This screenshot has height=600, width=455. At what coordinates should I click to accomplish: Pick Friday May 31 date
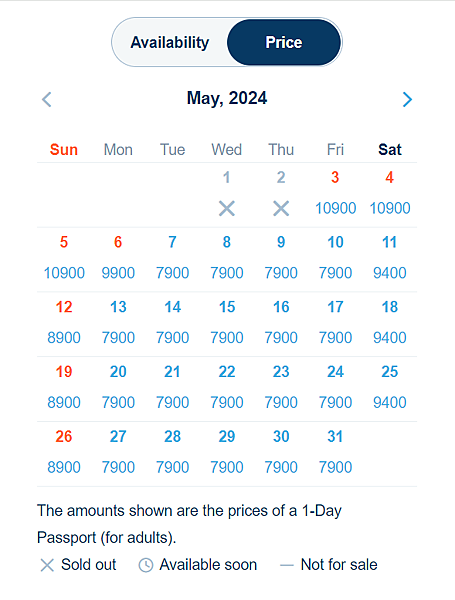pos(335,454)
